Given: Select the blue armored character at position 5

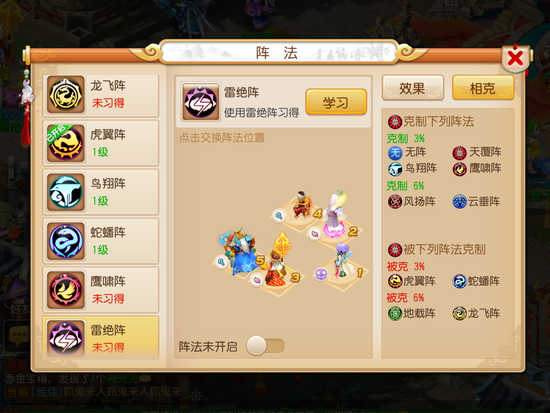Looking at the screenshot, I should pos(240,252).
